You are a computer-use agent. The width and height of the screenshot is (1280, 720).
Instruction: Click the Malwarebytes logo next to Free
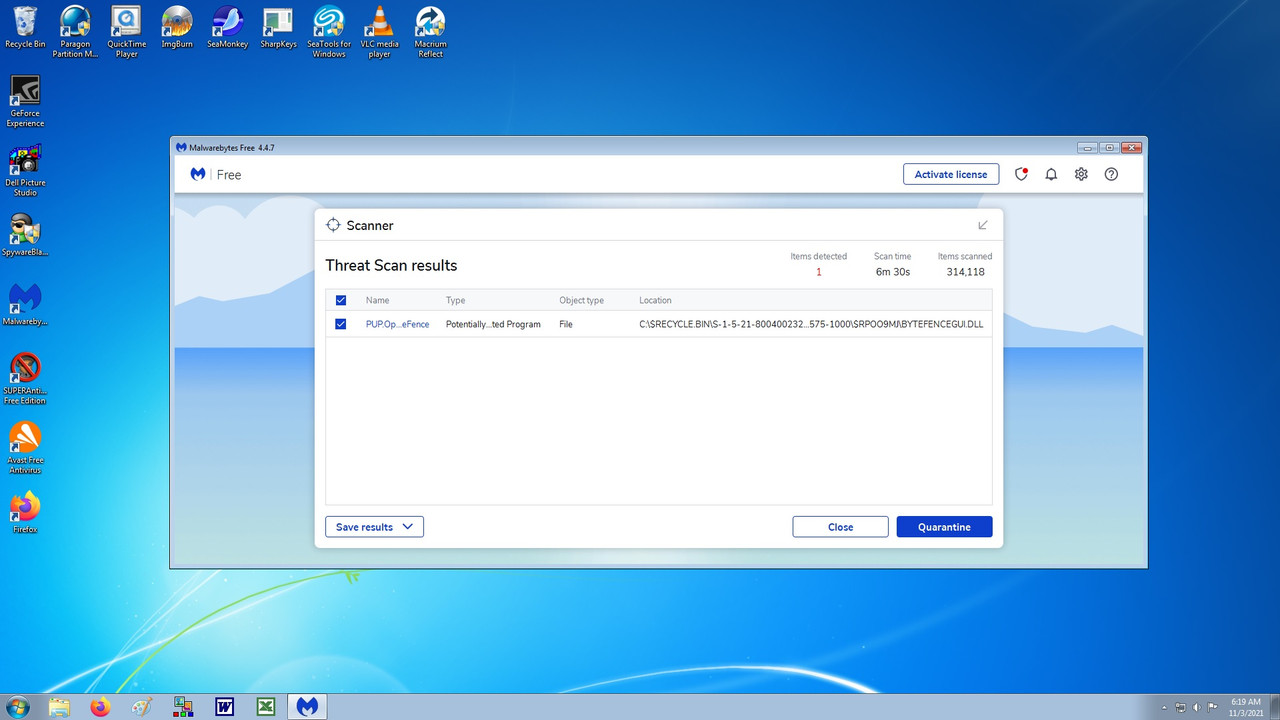click(198, 174)
